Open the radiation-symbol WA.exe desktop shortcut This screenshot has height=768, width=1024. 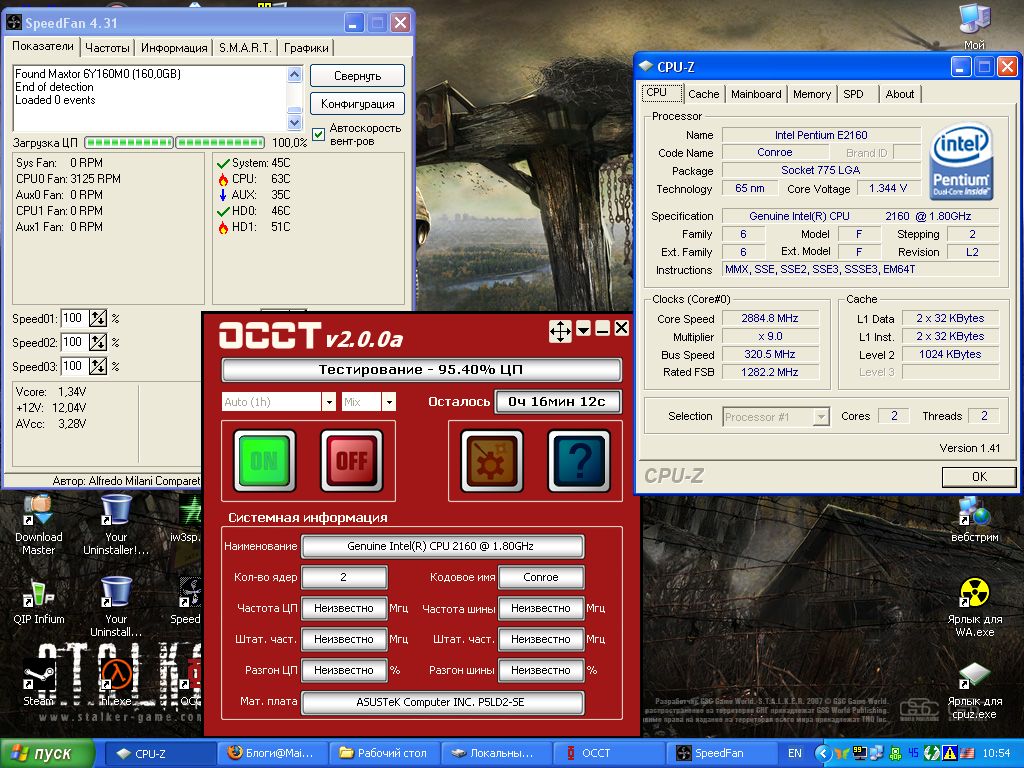coord(974,593)
